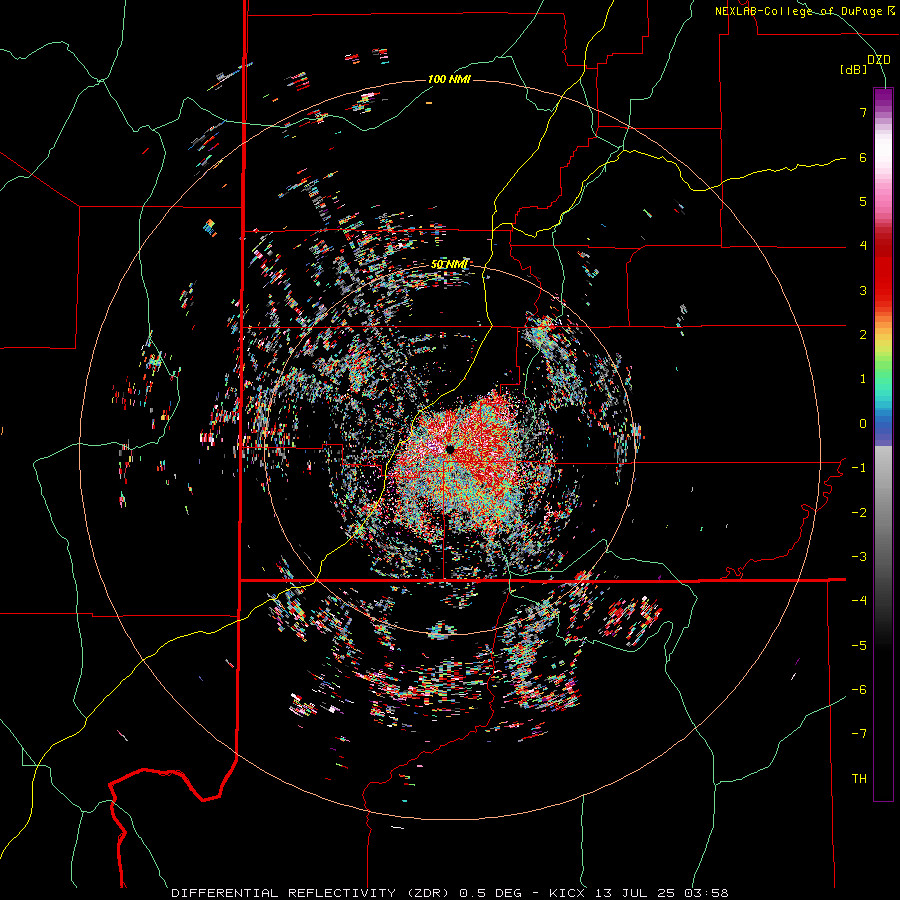Click the -3 scale tick label

[859, 557]
